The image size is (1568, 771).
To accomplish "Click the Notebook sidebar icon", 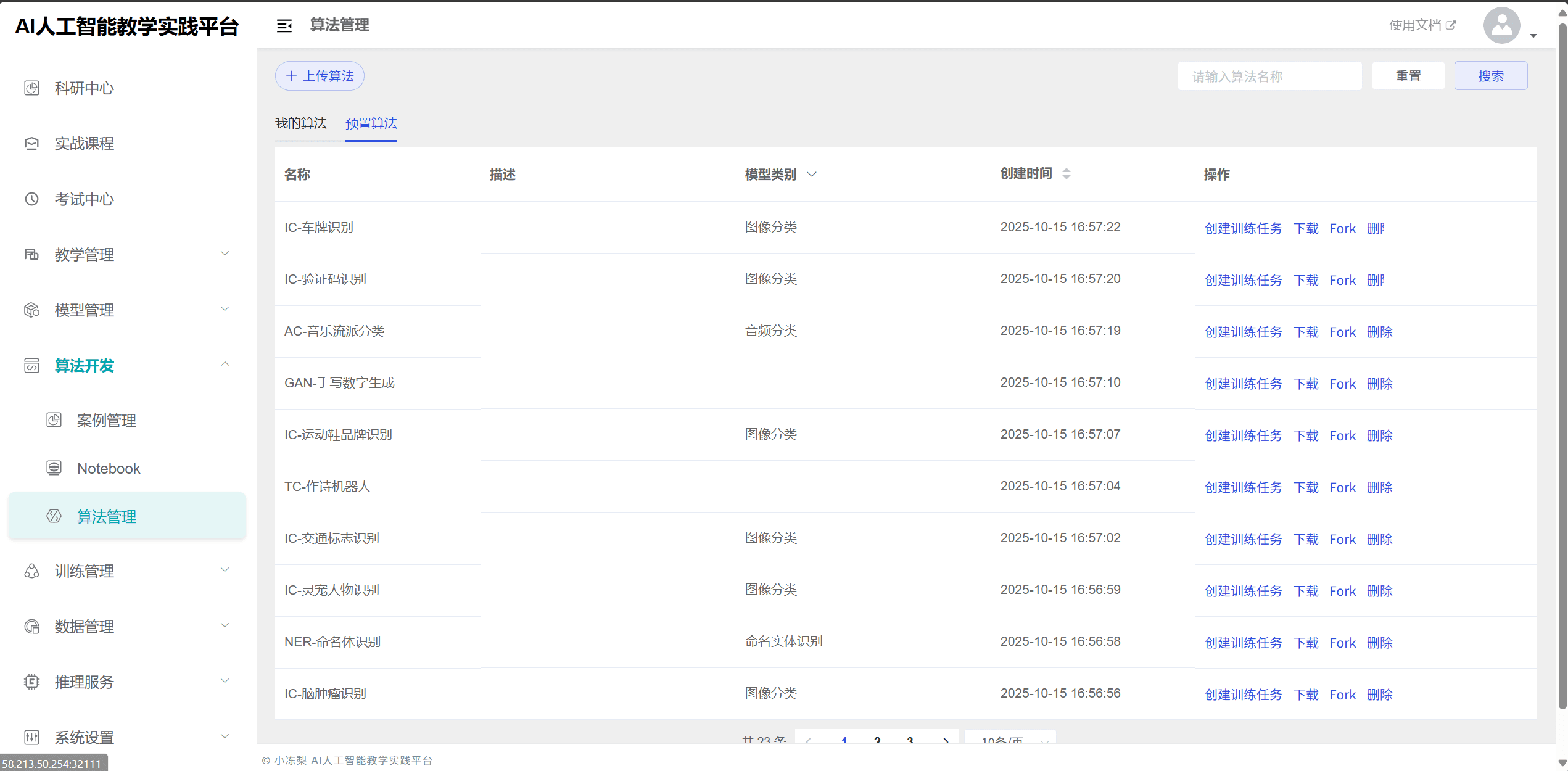I will (54, 468).
